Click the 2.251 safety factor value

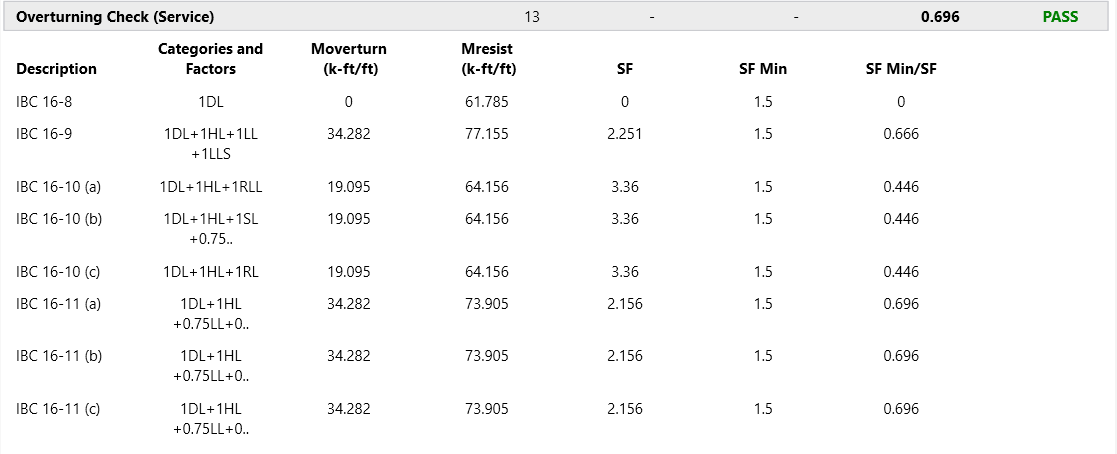[x=625, y=134]
